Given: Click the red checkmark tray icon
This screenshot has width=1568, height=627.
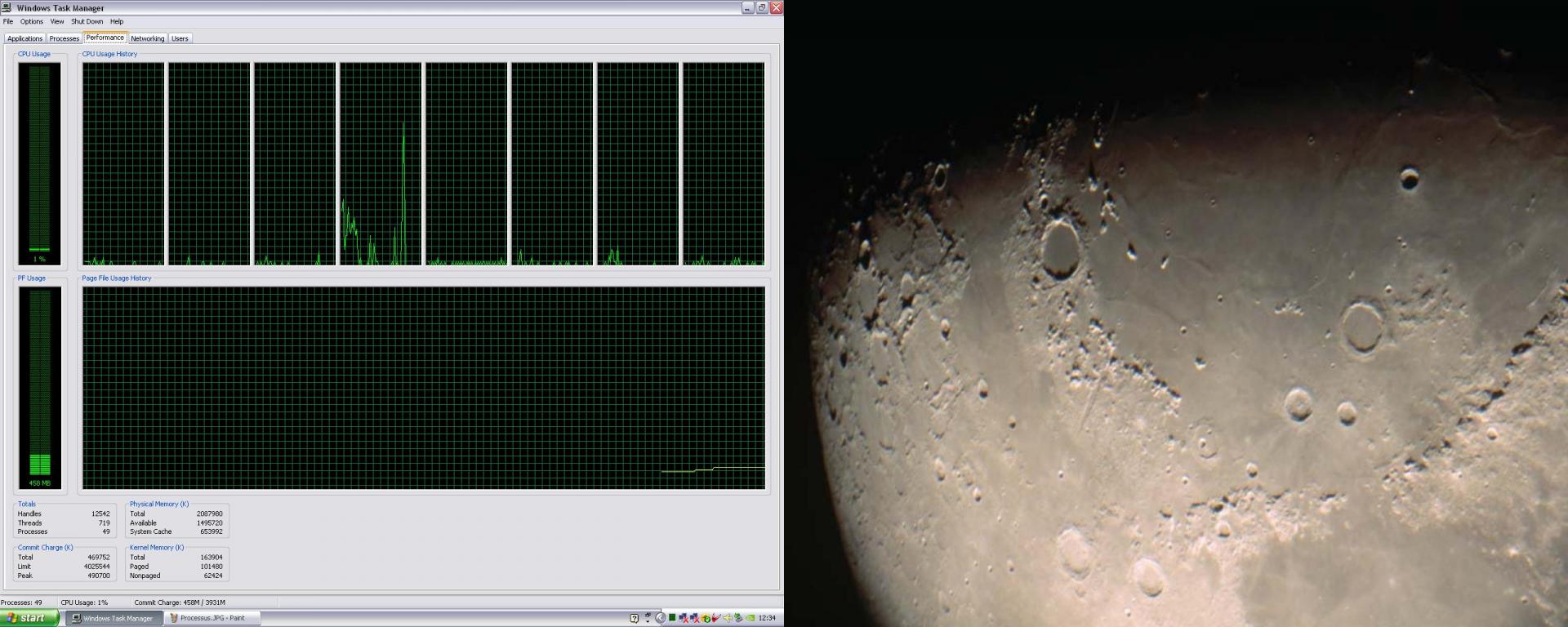Looking at the screenshot, I should pos(717,618).
